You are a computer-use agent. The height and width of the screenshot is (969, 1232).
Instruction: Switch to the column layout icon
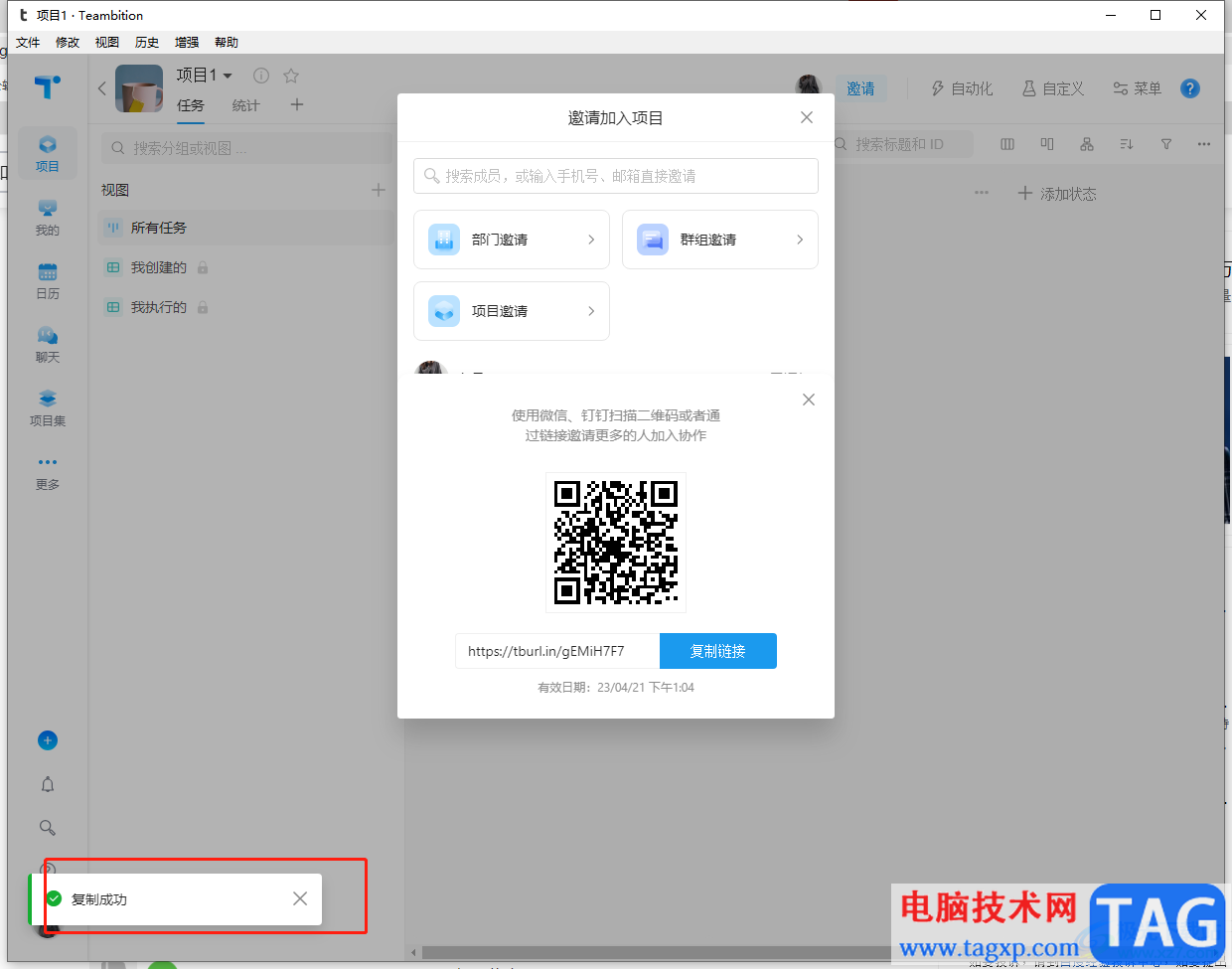(x=1007, y=144)
